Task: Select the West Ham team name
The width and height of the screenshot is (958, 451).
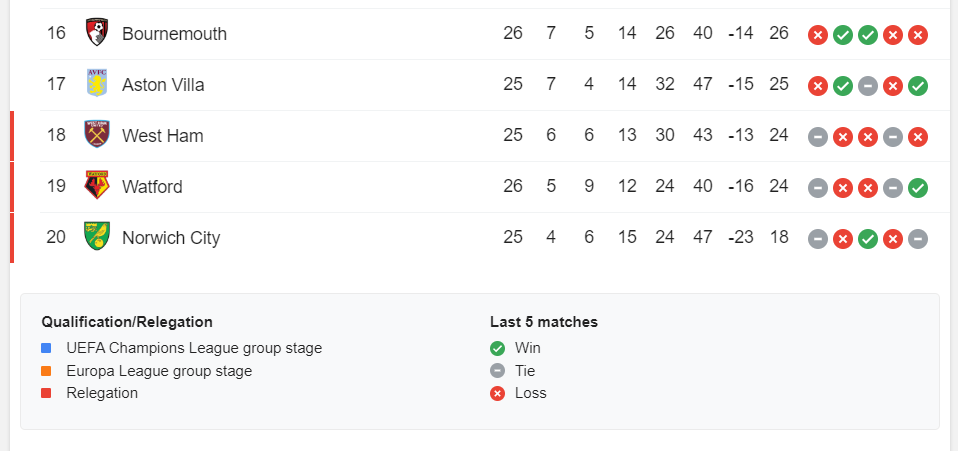Action: click(x=162, y=136)
